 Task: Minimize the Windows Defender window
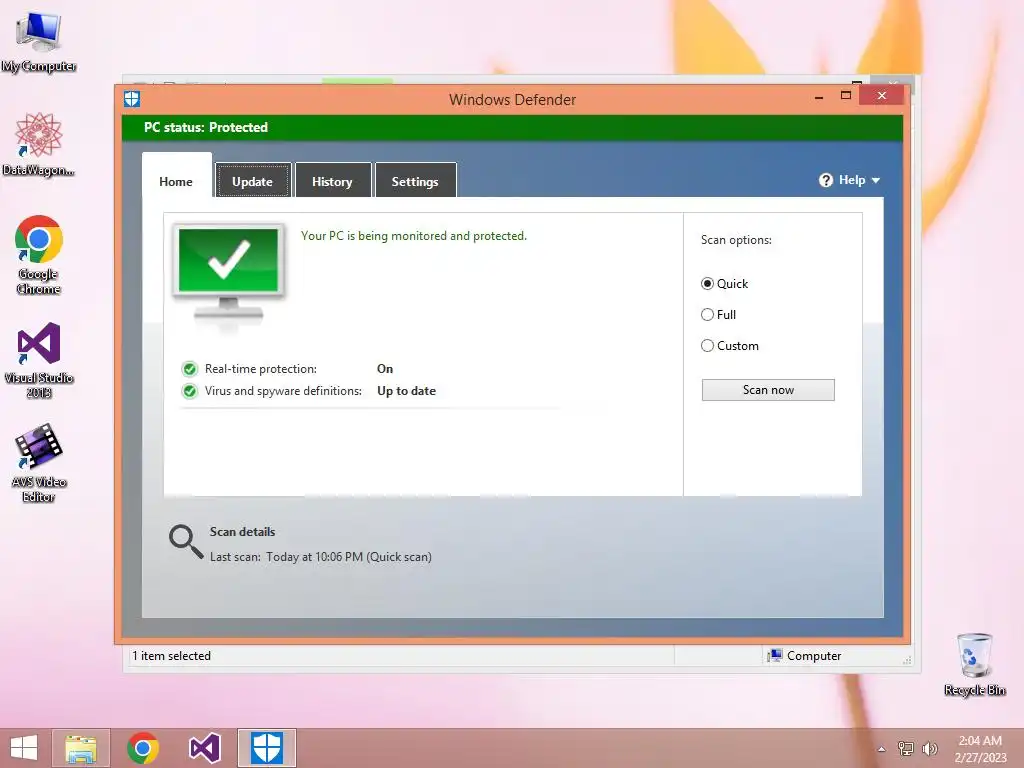coord(819,97)
